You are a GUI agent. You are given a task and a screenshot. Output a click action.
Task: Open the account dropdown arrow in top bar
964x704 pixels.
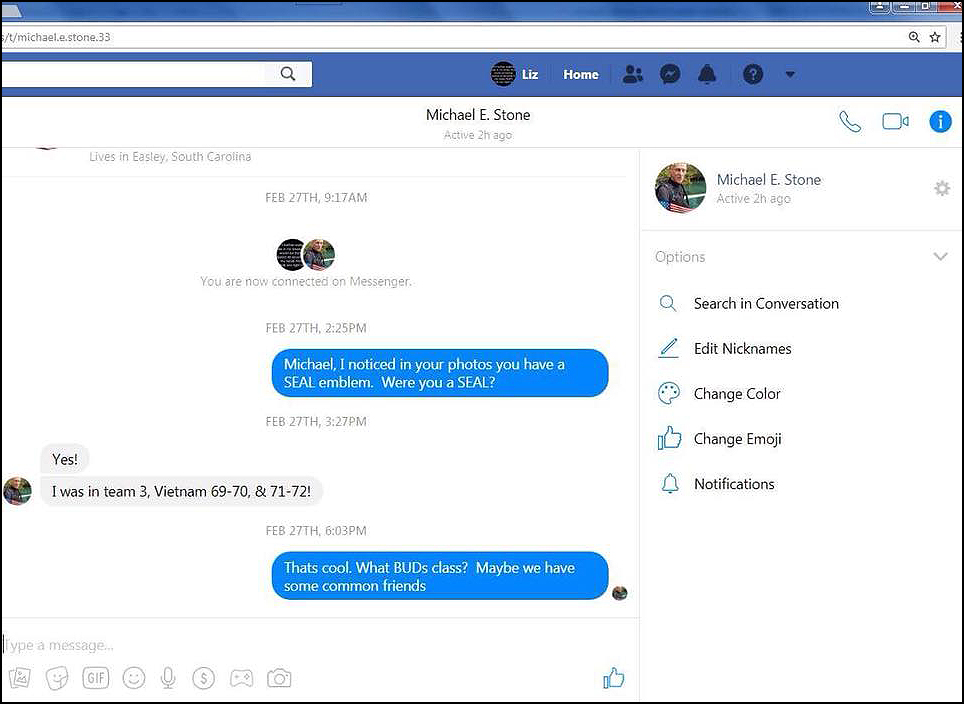tap(790, 75)
